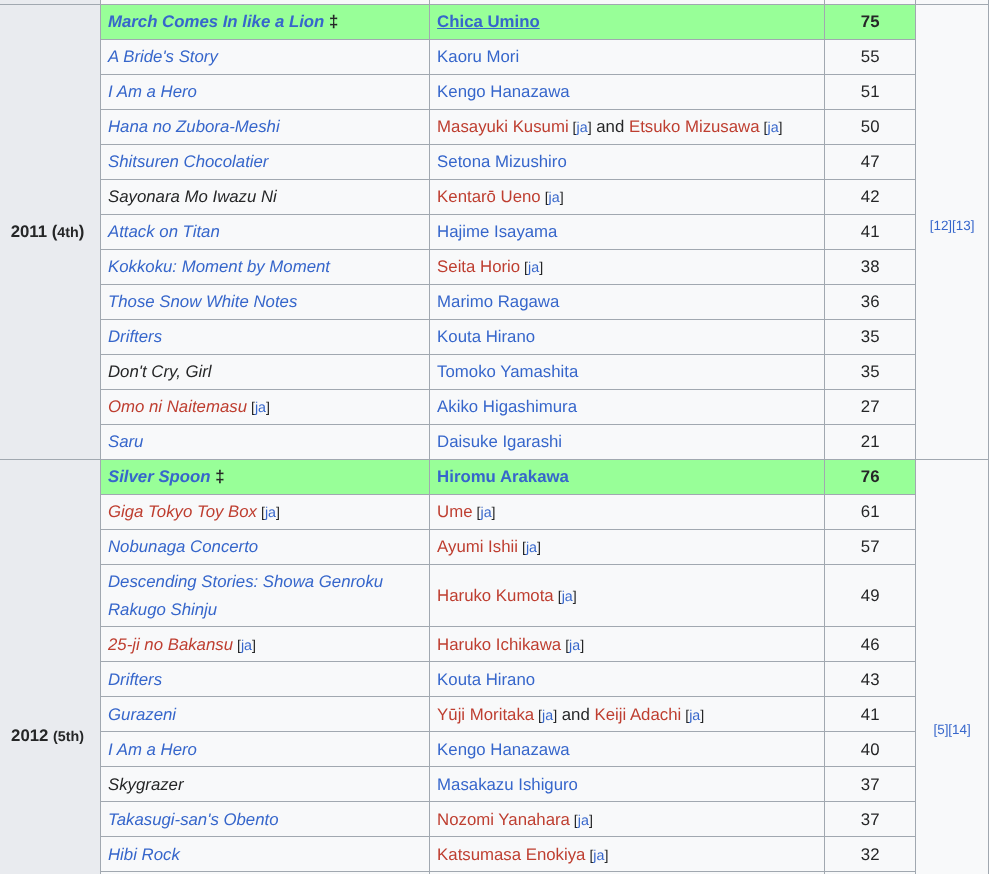990x874 pixels.
Task: Open ja link after Giga Tokyo Toy Box
Action: (x=270, y=513)
